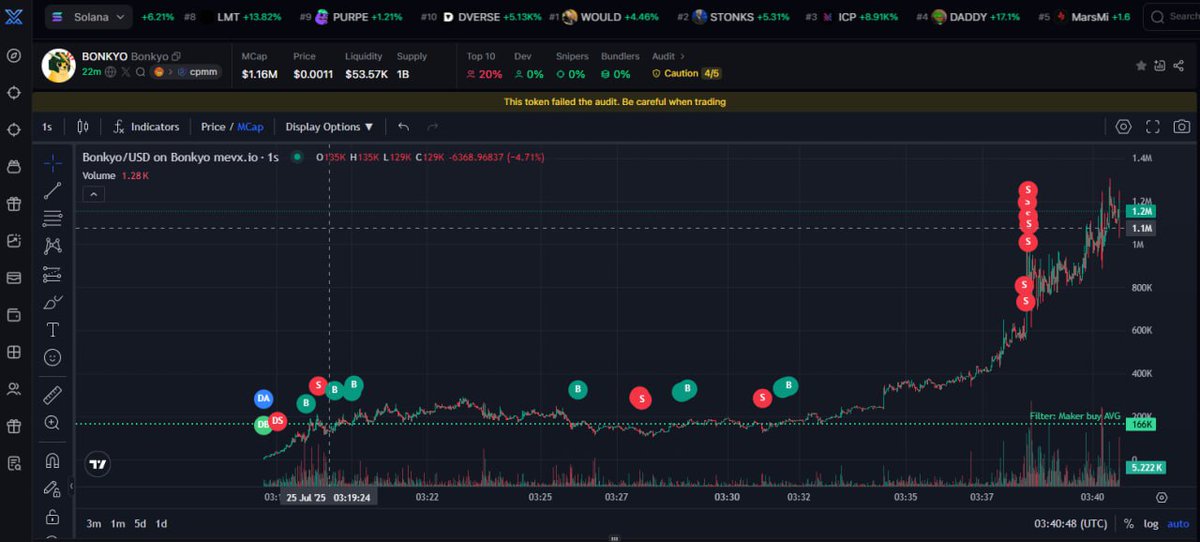Toggle log scale mode
The height and width of the screenshot is (542, 1200).
click(x=1151, y=524)
